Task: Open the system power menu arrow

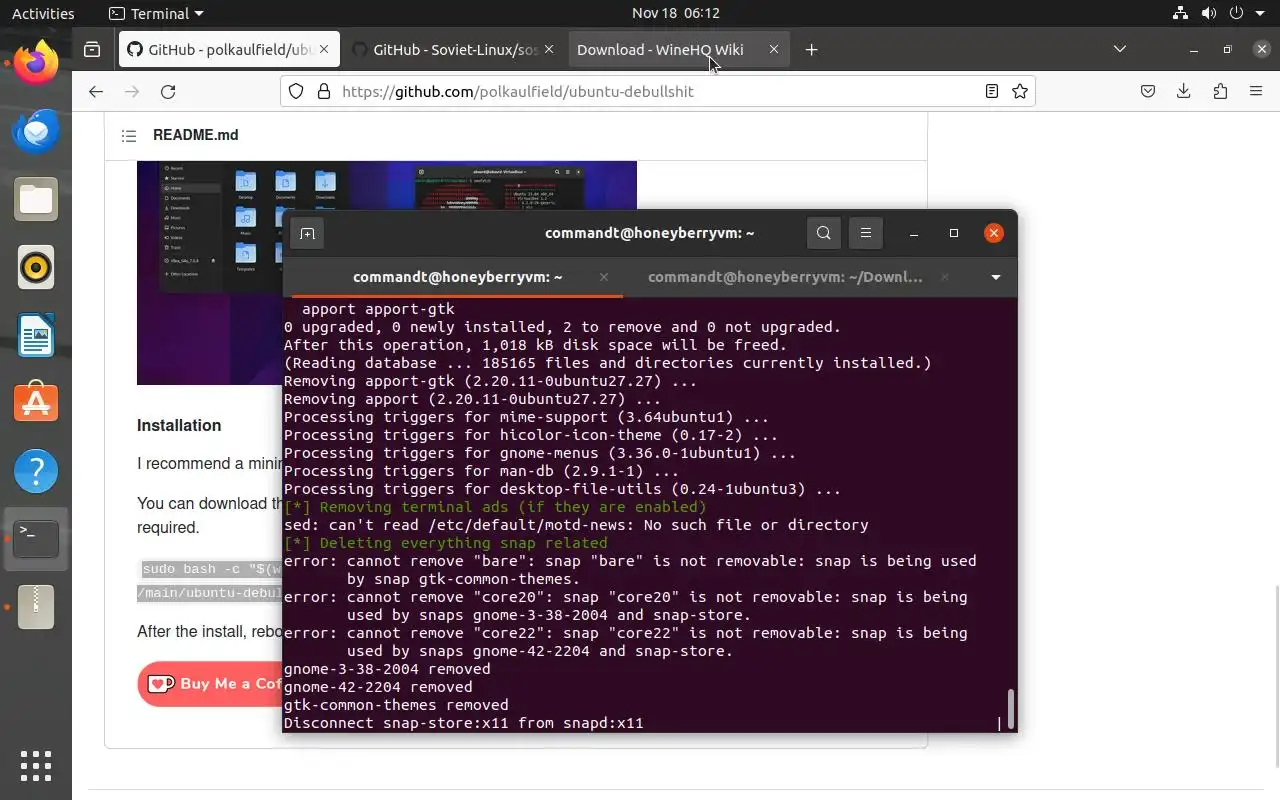Action: tap(1258, 13)
